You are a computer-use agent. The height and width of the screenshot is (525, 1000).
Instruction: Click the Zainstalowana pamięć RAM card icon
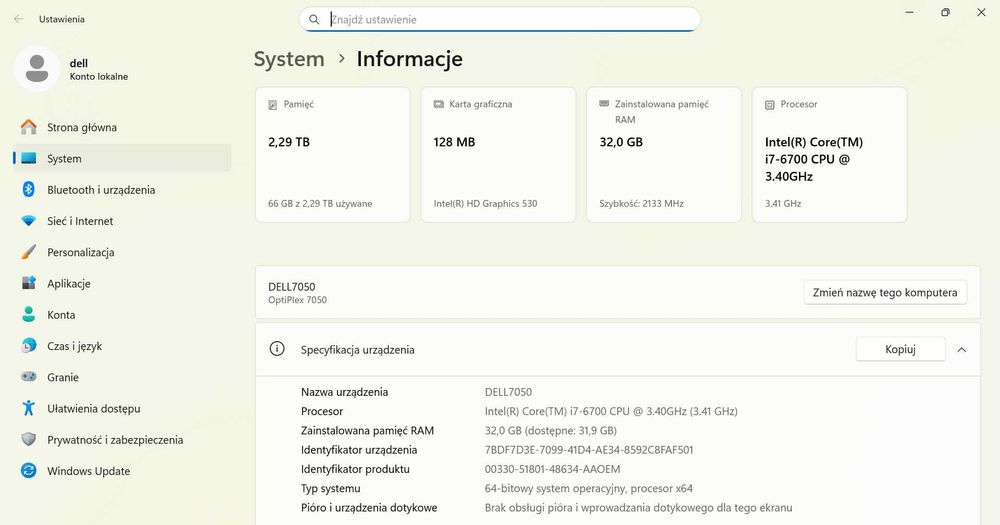pos(604,103)
